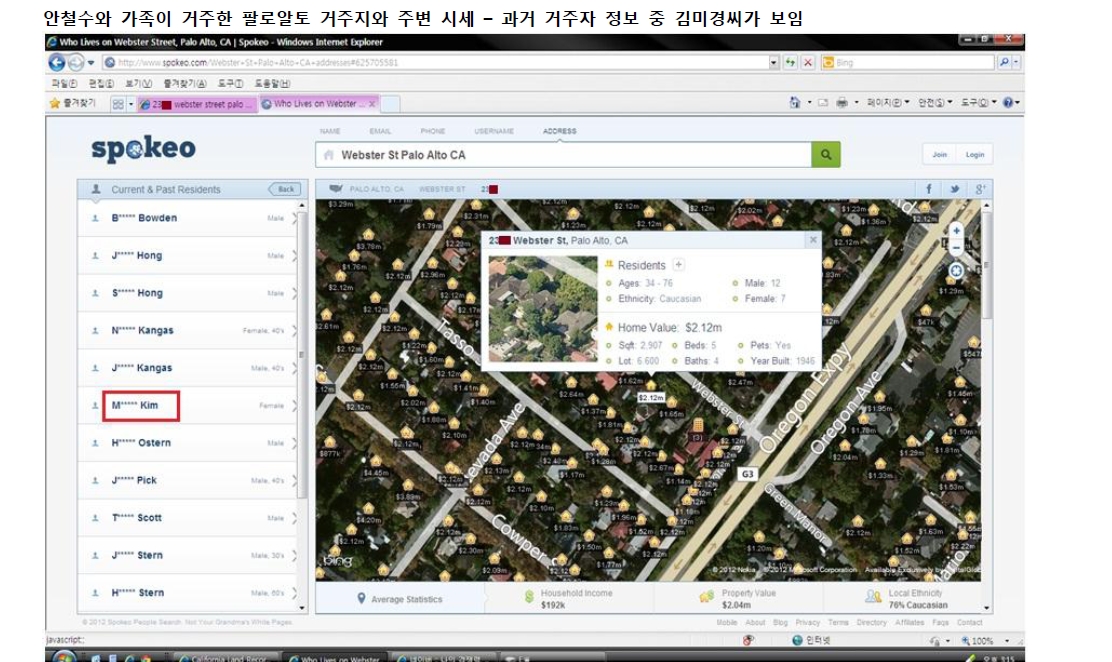Open the Terms footer link
This screenshot has height=662, width=1112.
(x=838, y=622)
